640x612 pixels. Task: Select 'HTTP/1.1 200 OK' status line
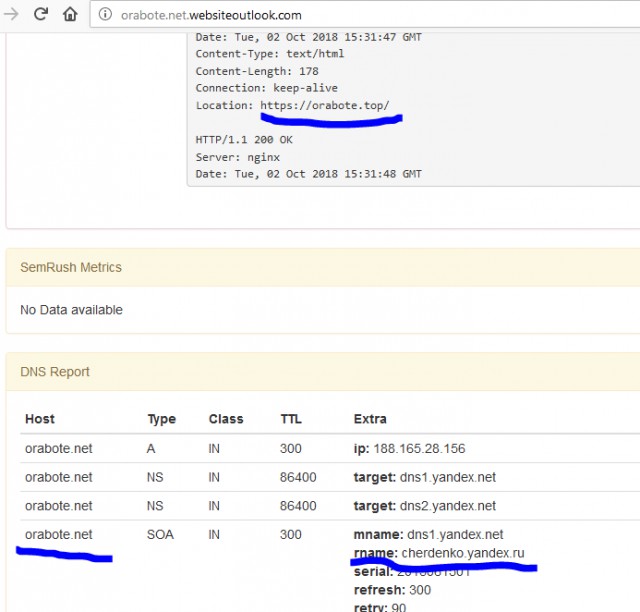pyautogui.click(x=244, y=140)
